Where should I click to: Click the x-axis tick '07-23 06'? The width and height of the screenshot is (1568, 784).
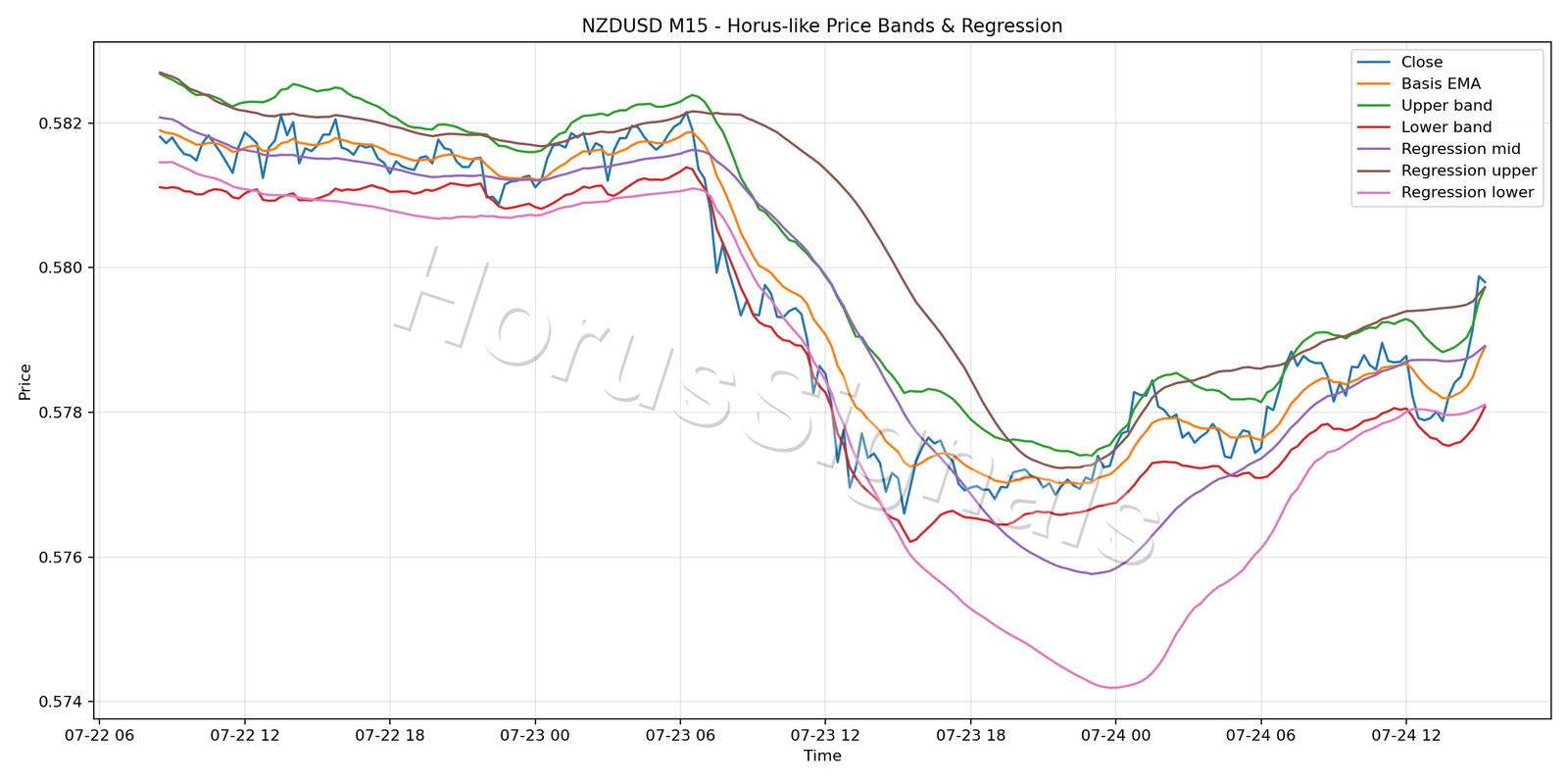point(680,735)
